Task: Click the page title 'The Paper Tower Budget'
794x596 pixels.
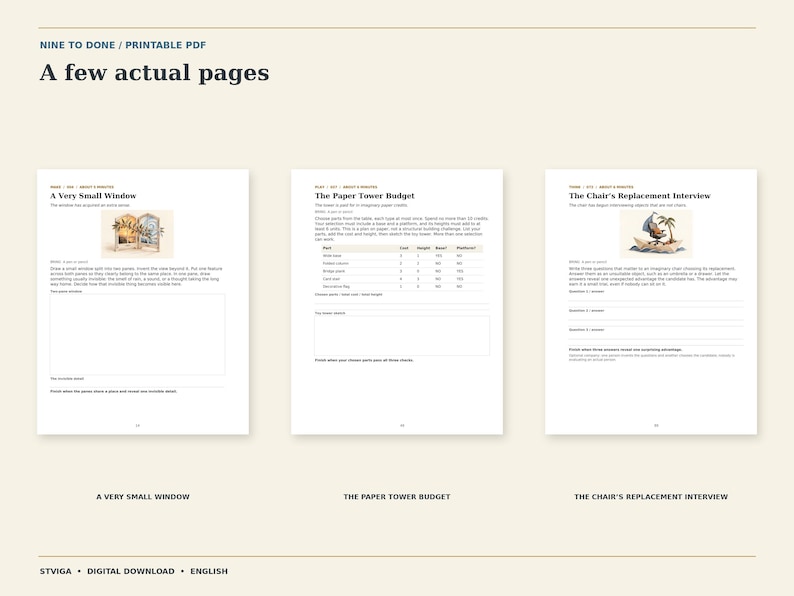Action: coord(365,196)
